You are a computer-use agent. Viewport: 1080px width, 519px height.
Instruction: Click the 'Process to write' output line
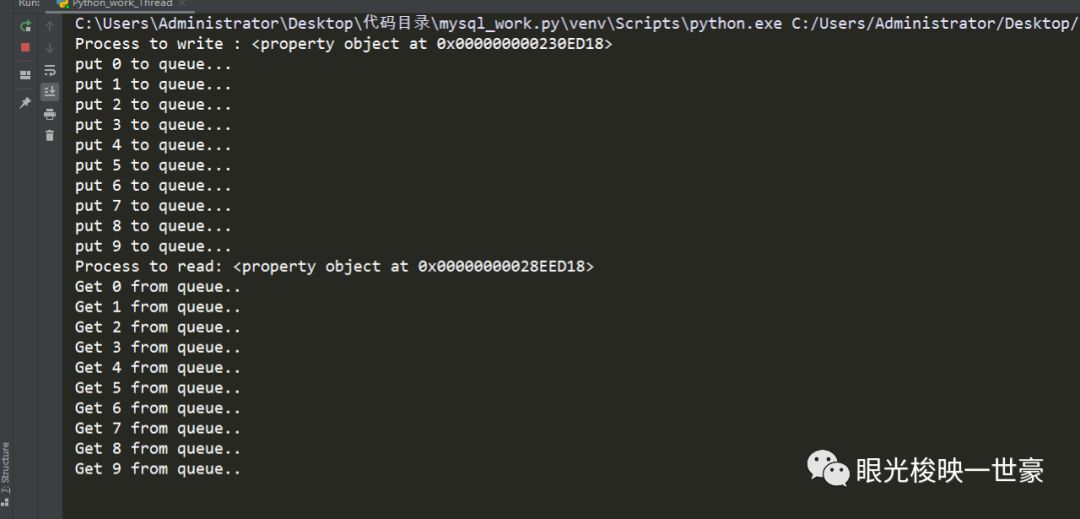(343, 44)
